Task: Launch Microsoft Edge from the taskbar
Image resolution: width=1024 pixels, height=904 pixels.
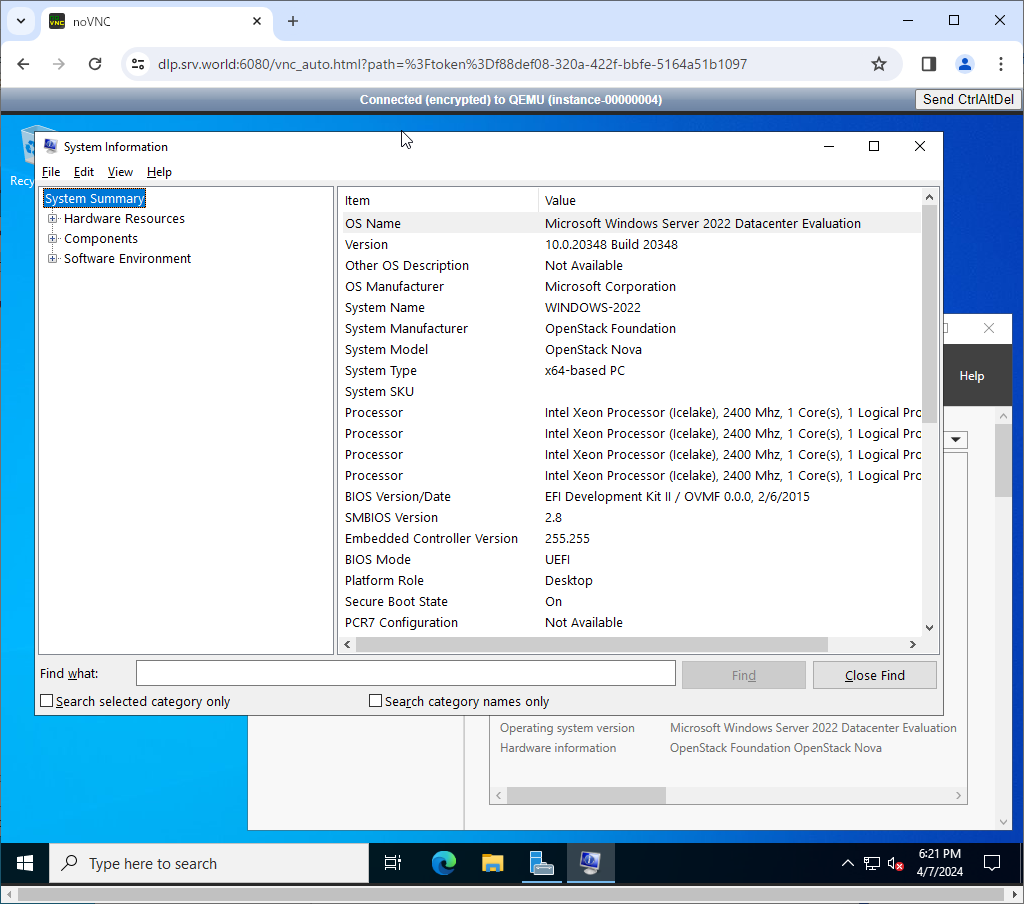Action: click(x=443, y=864)
